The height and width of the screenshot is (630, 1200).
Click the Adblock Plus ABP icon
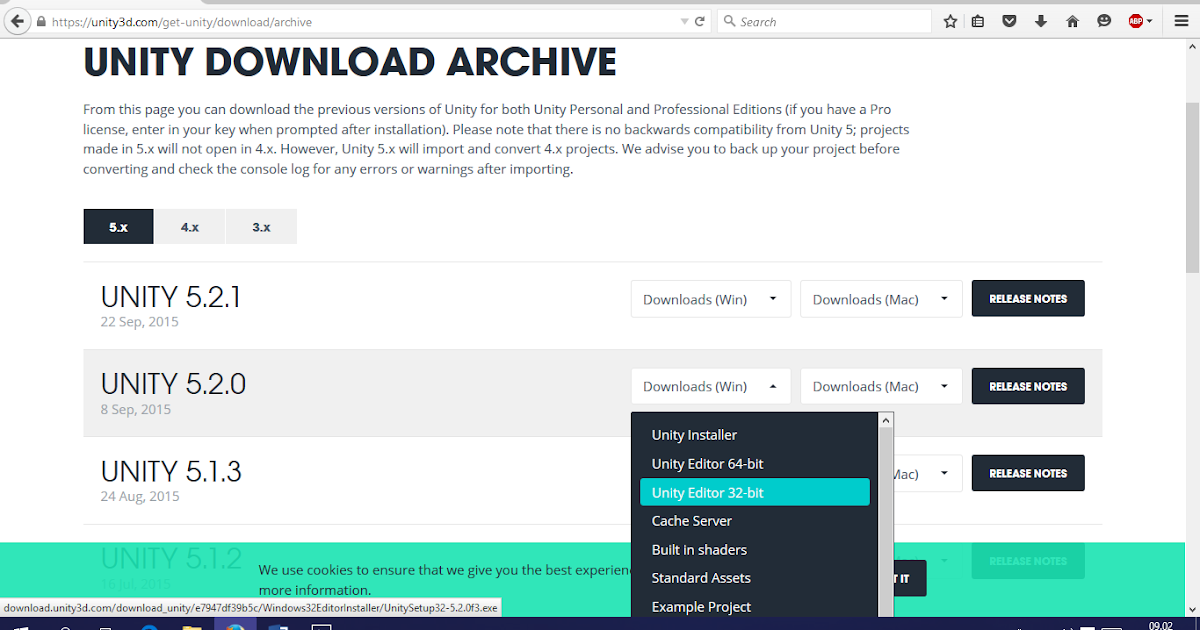1136,21
